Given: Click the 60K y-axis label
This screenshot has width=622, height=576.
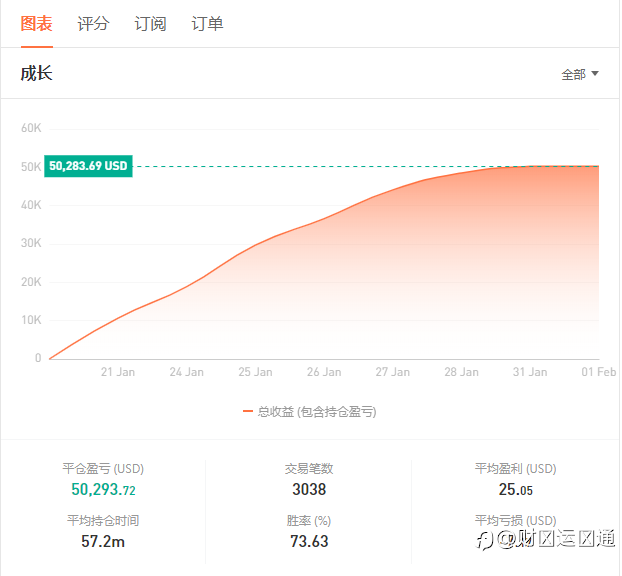Looking at the screenshot, I should click(x=31, y=128).
